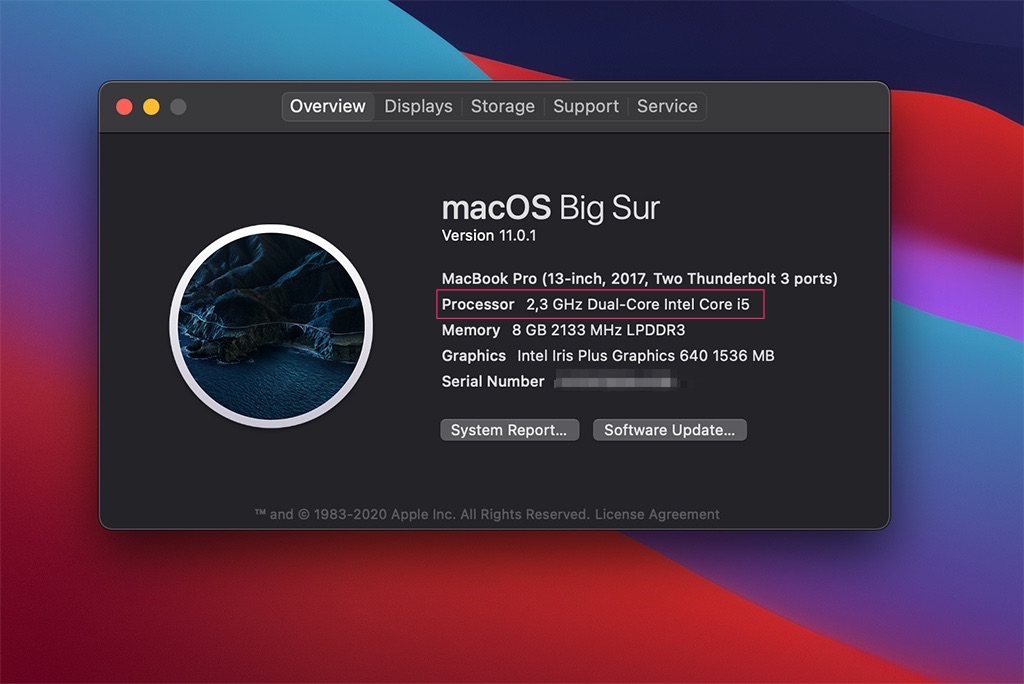
Task: Switch to the Support tab
Action: (586, 106)
